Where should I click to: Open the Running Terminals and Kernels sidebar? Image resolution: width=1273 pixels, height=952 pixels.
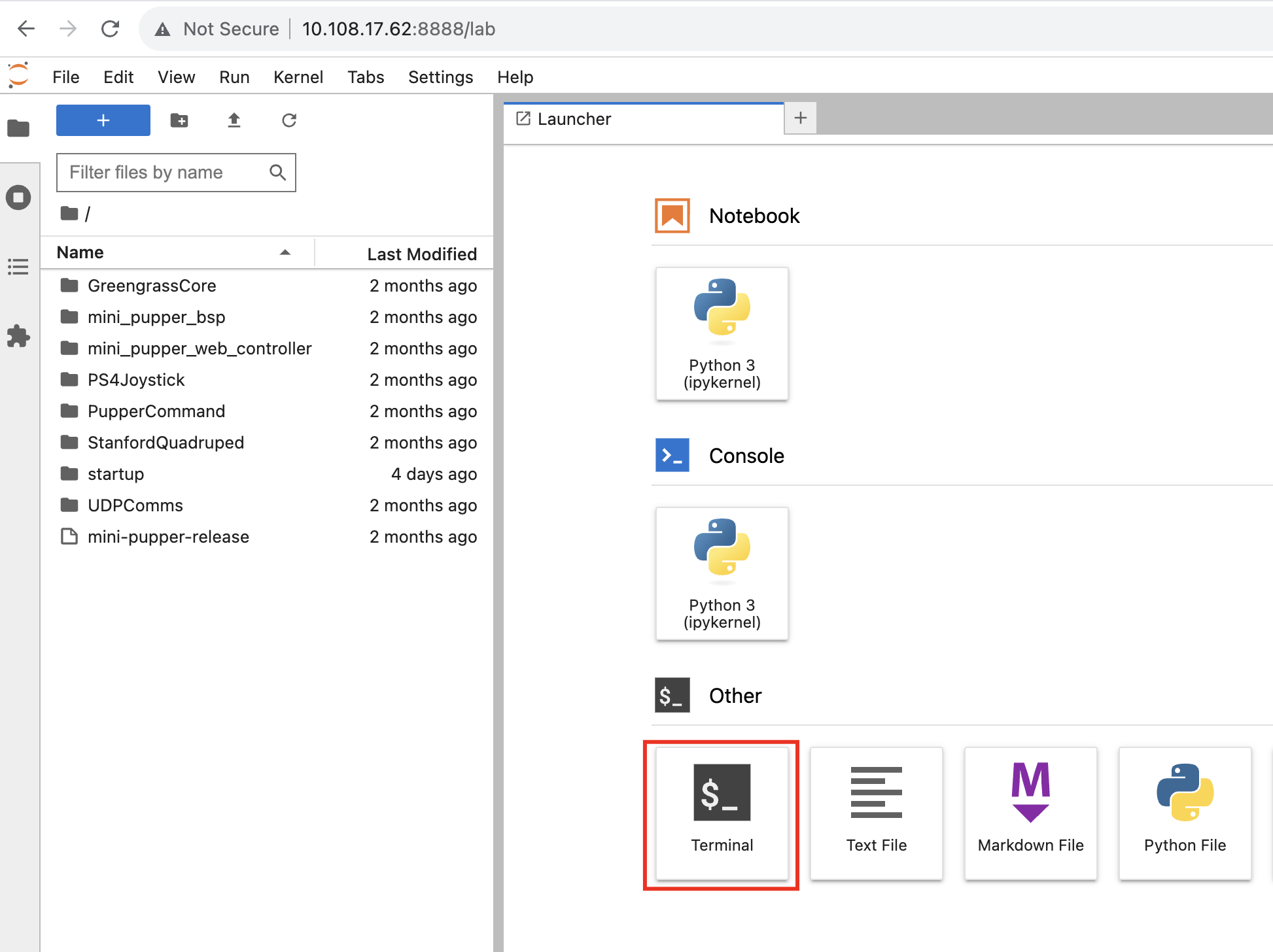click(18, 197)
